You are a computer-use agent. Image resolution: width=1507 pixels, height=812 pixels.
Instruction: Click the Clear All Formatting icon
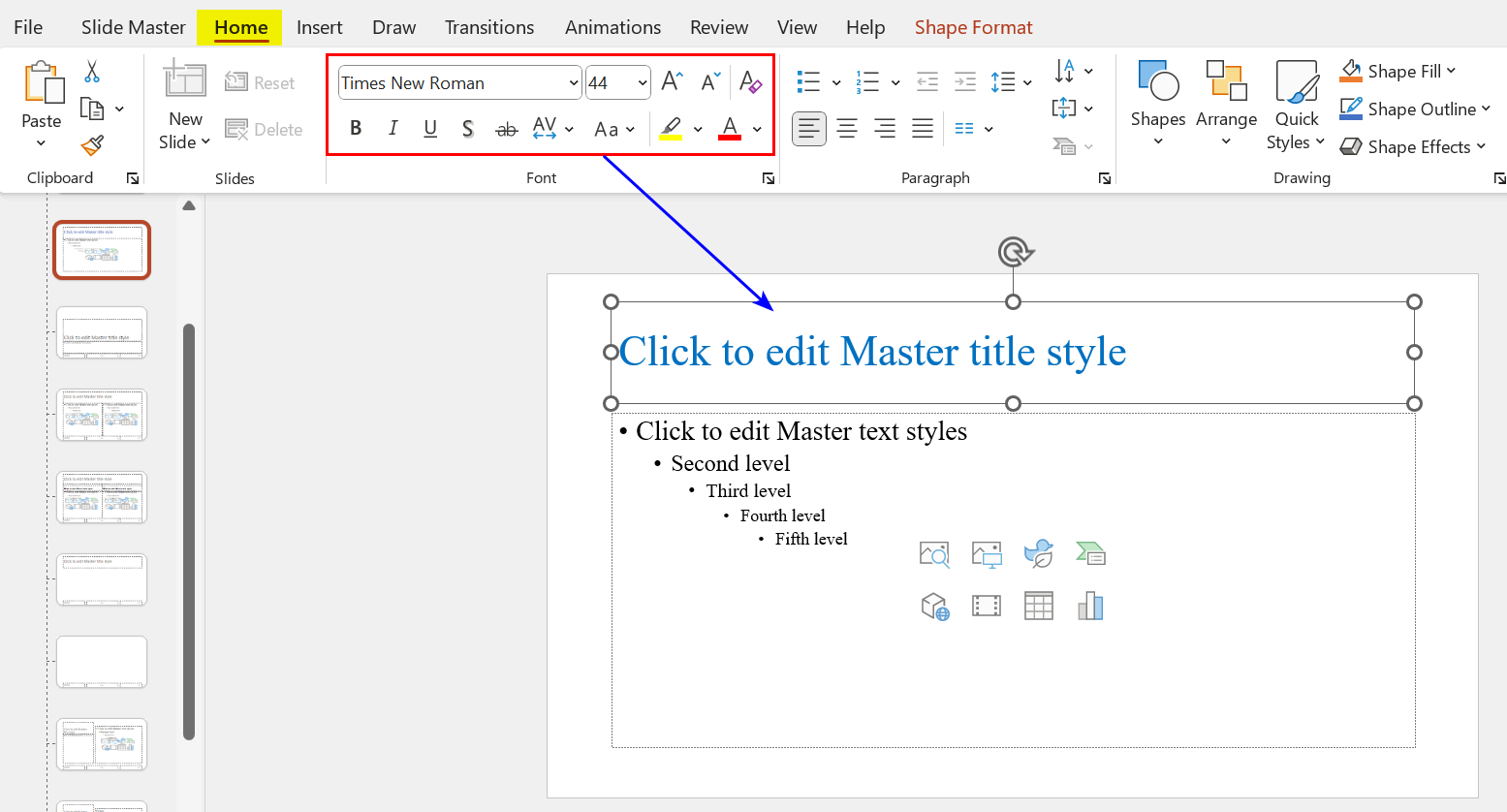pos(750,82)
